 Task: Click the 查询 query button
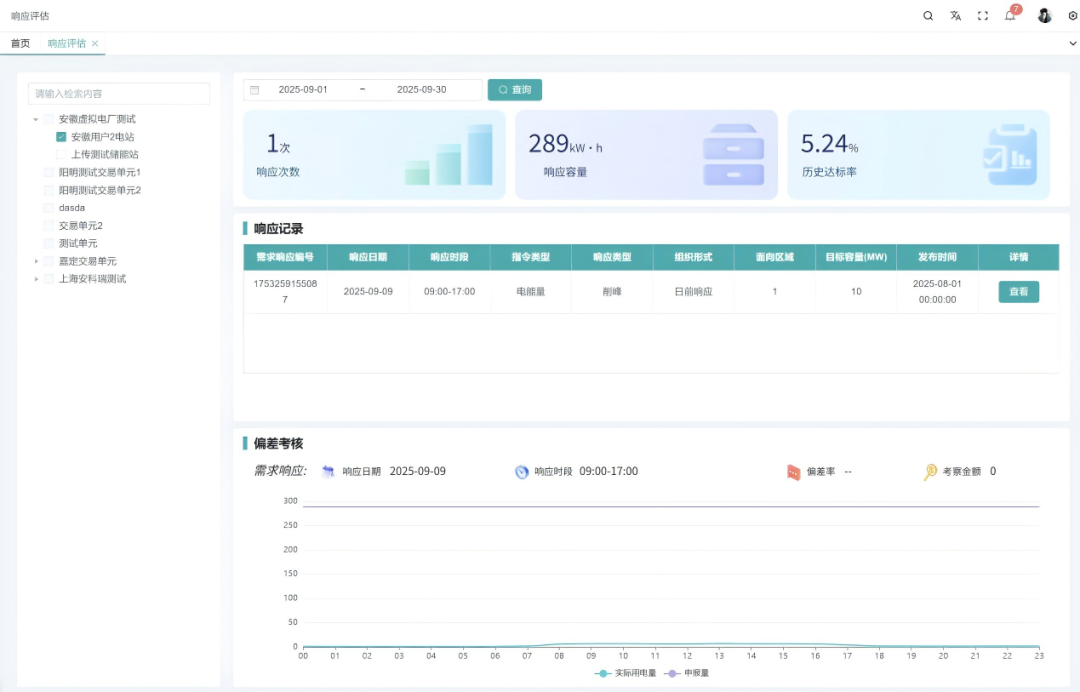[x=514, y=90]
